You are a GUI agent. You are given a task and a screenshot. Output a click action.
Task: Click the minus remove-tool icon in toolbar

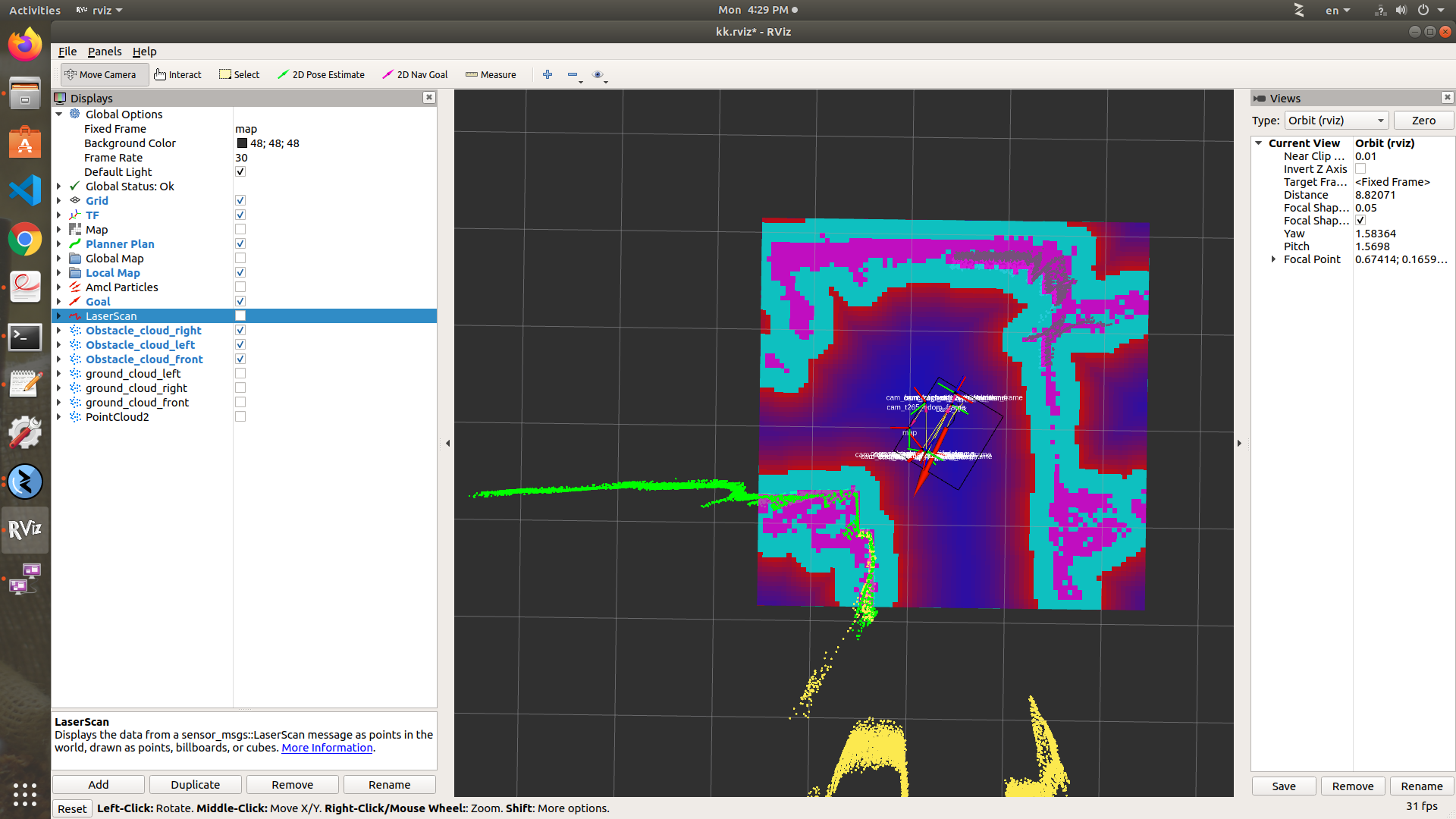click(x=573, y=74)
